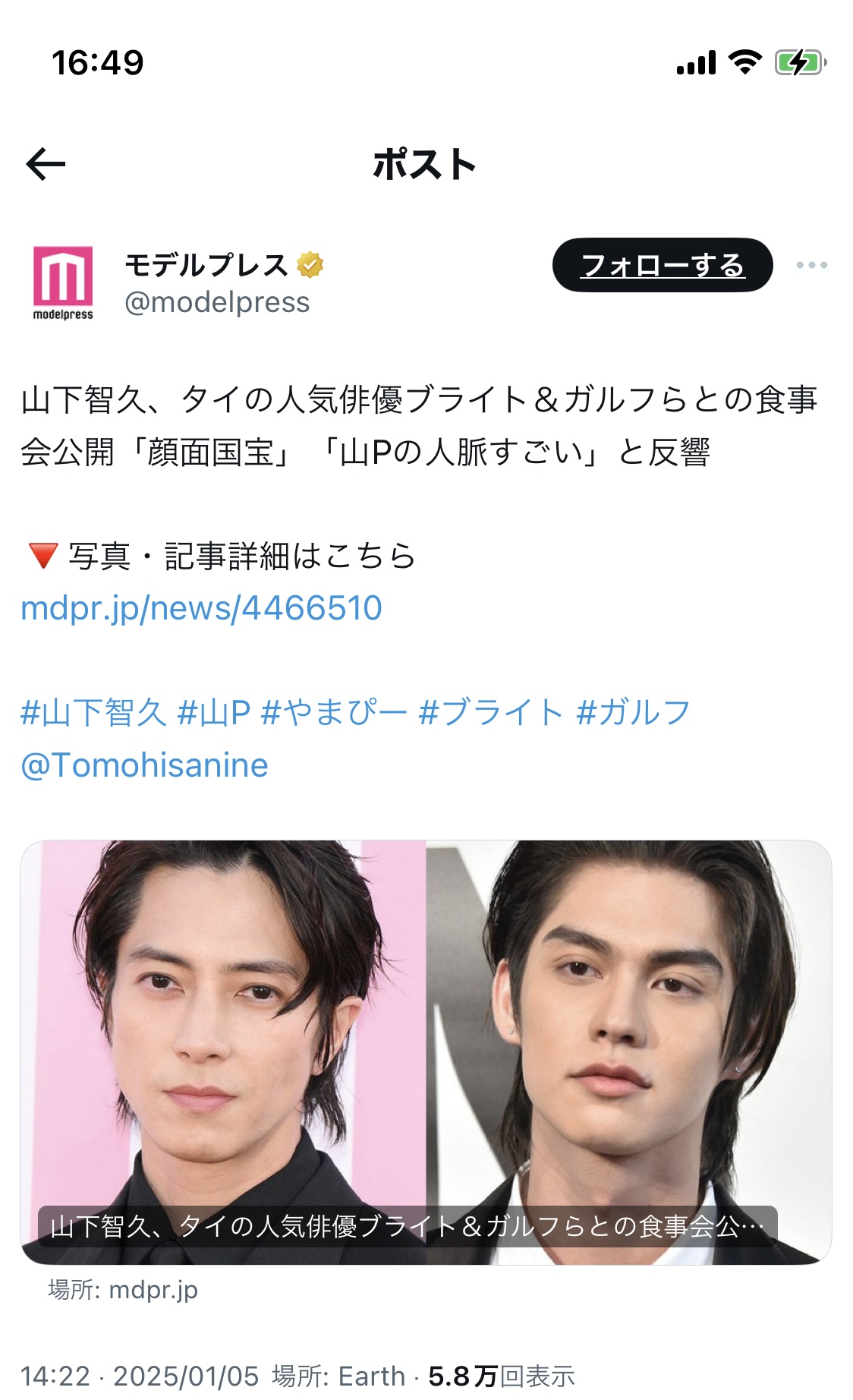This screenshot has width=853, height=1400.
Task: Open hashtag #ブライト
Action: pyautogui.click(x=490, y=713)
